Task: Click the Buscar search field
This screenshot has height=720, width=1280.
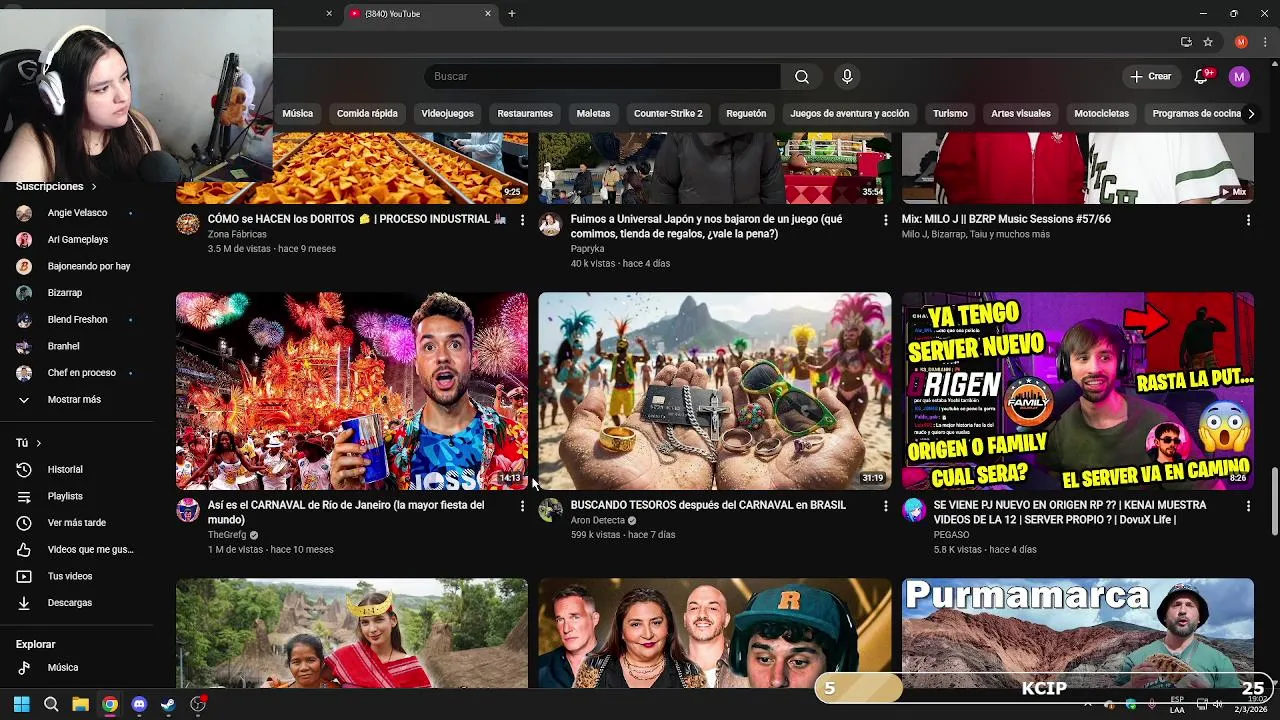Action: [602, 77]
